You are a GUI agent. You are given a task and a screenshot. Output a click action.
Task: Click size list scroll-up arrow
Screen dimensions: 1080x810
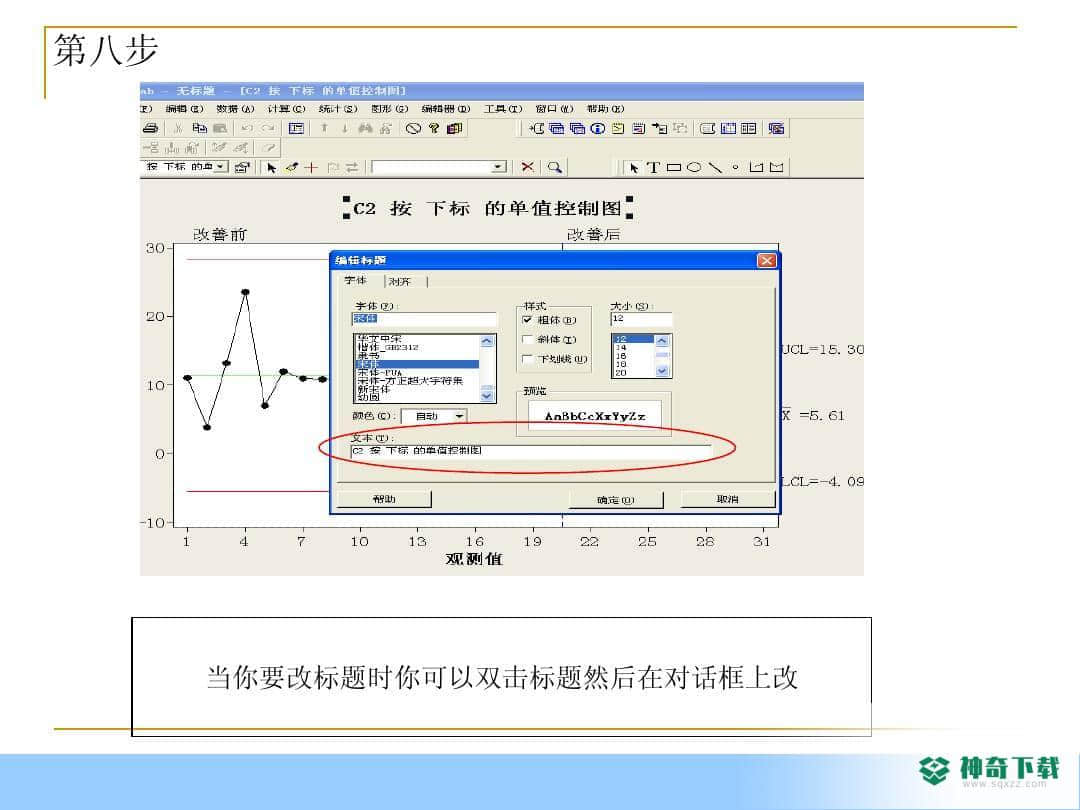pos(662,340)
